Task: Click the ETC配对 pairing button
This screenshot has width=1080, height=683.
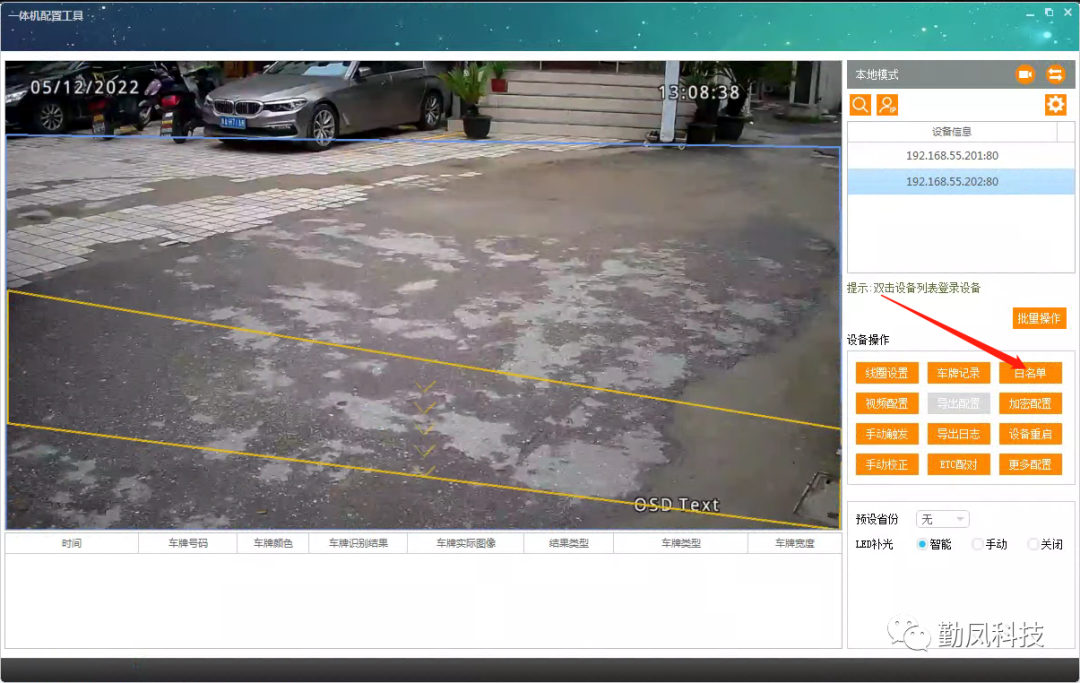Action: (x=958, y=464)
